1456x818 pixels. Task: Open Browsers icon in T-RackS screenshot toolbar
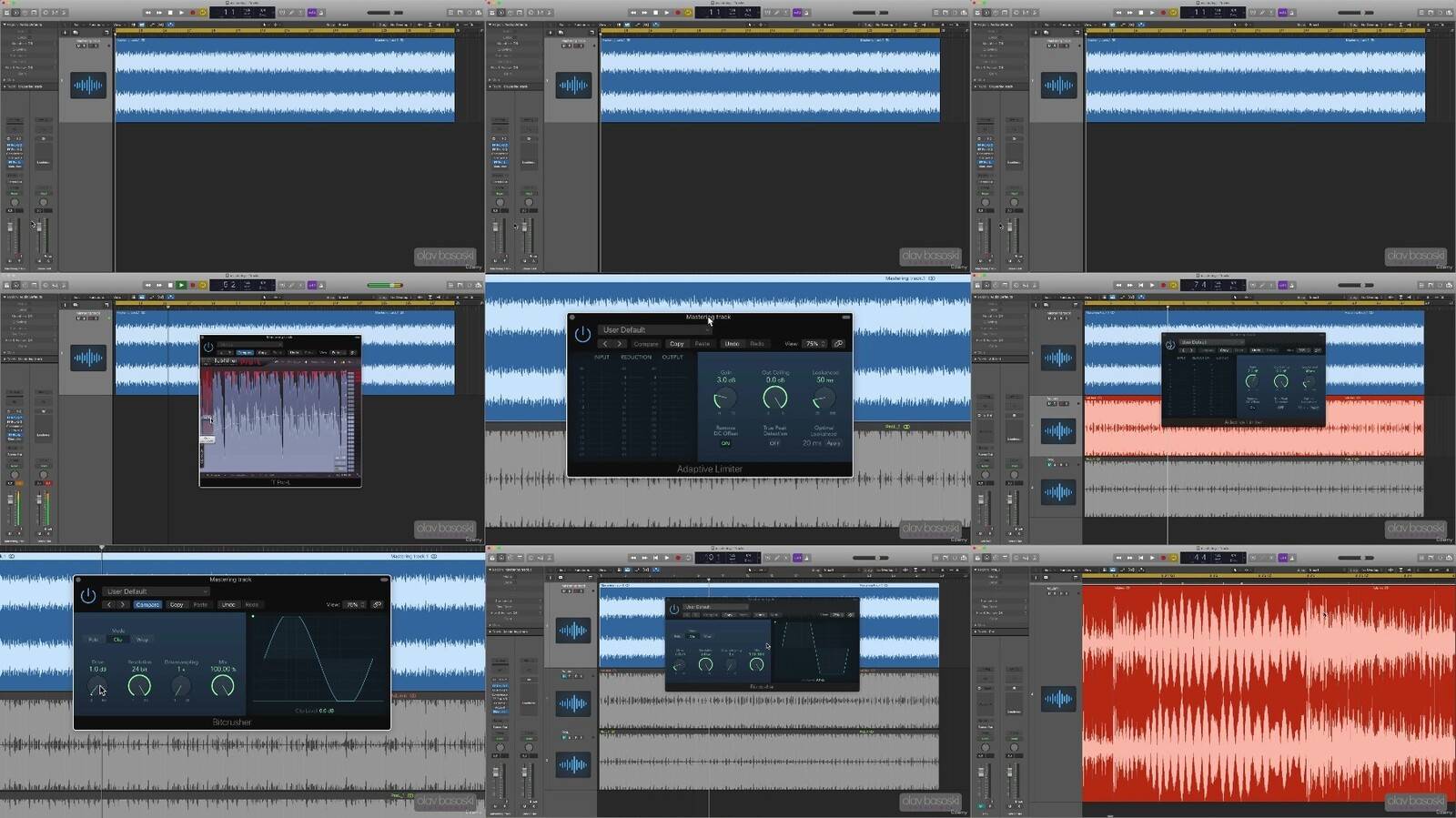click(x=479, y=285)
